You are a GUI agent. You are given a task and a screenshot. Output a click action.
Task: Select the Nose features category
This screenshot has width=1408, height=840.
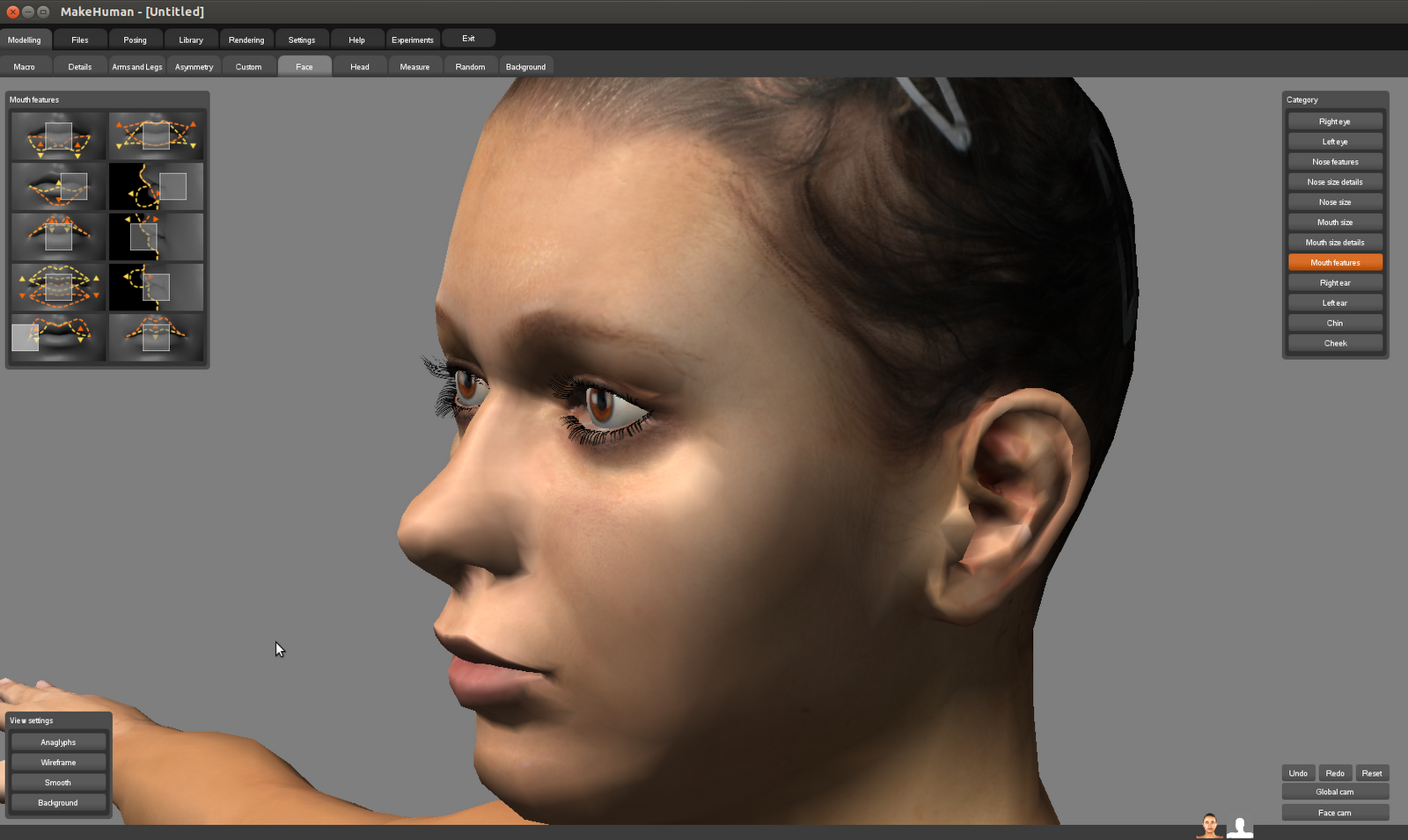pyautogui.click(x=1335, y=162)
